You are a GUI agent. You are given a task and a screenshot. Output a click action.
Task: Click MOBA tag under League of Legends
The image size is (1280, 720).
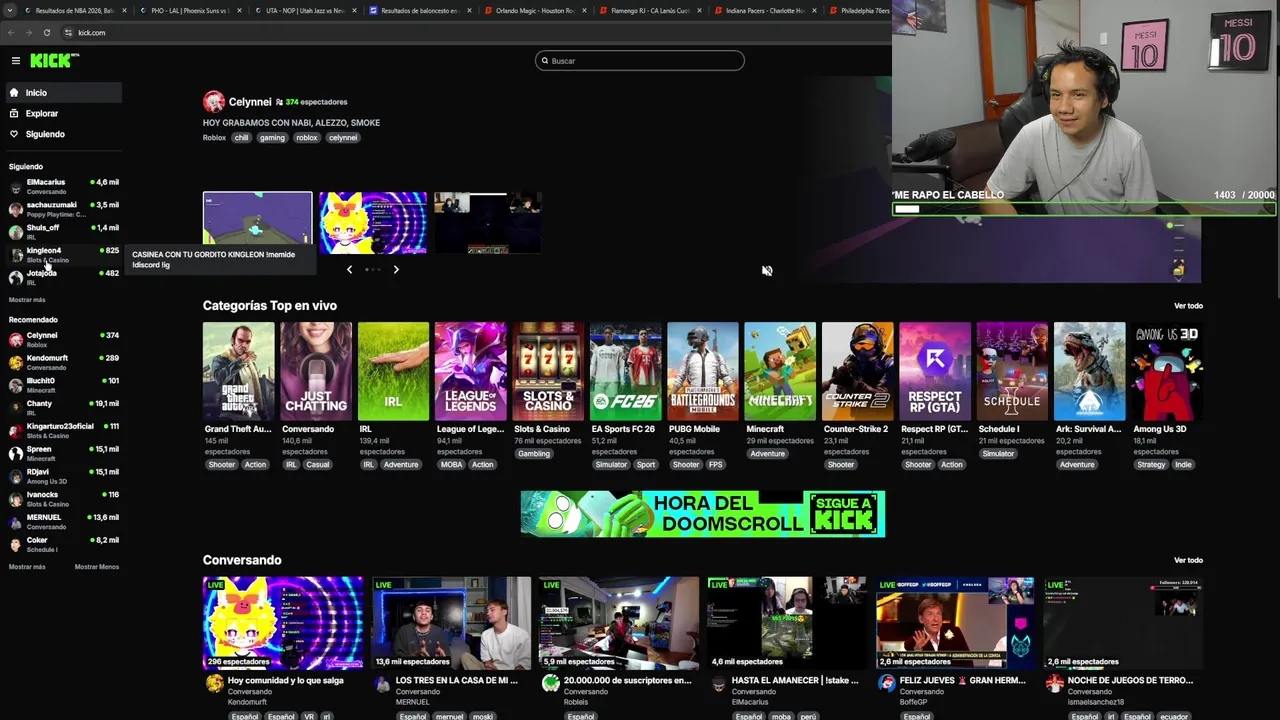pos(451,464)
